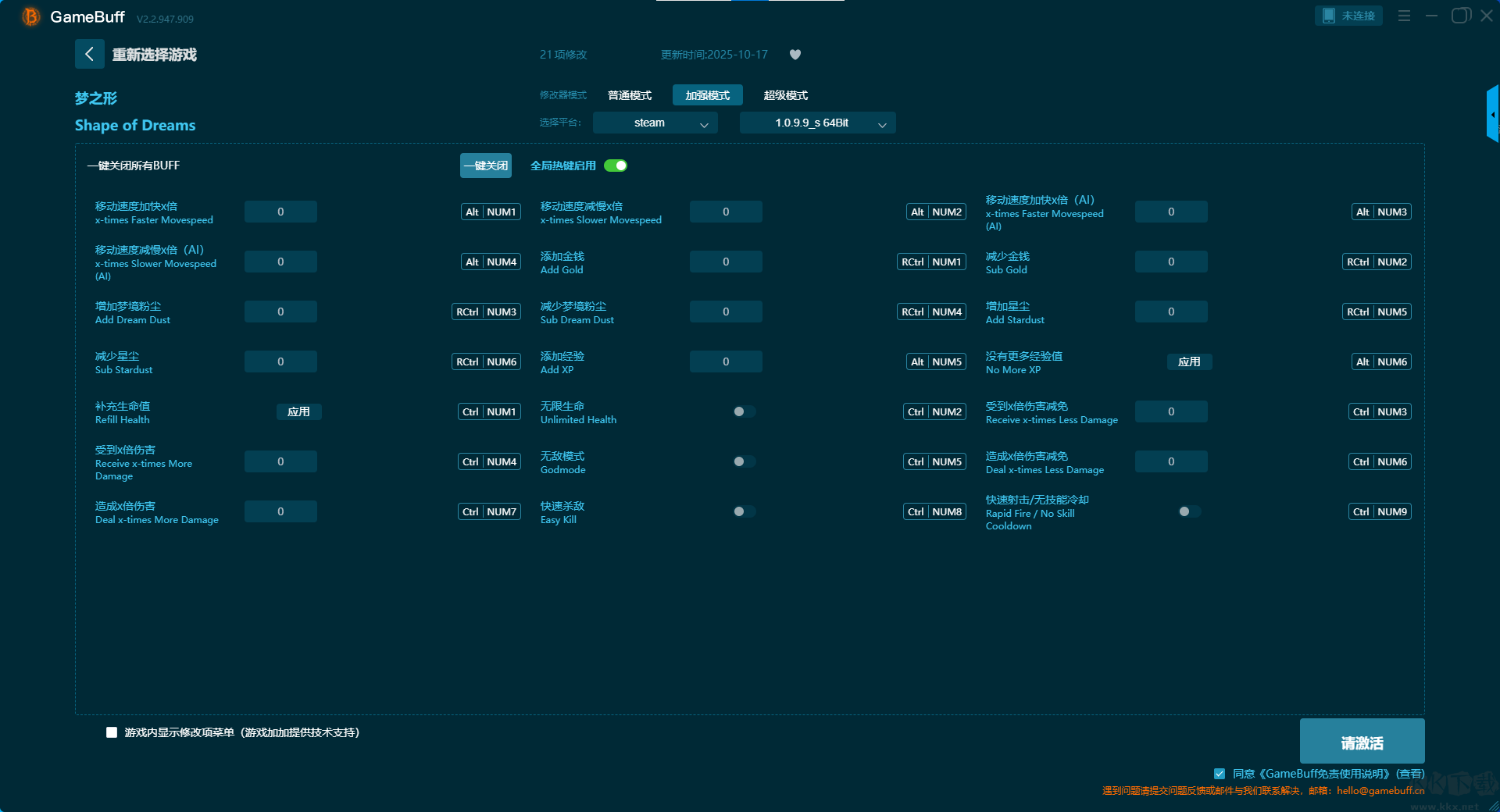Click Add Gold value field
The image size is (1500, 812).
pyautogui.click(x=726, y=262)
